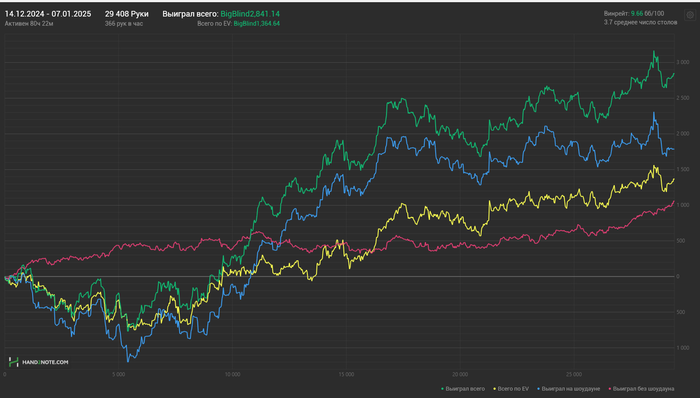Open graph settings gear icon
700x398 pixels.
coord(690,15)
